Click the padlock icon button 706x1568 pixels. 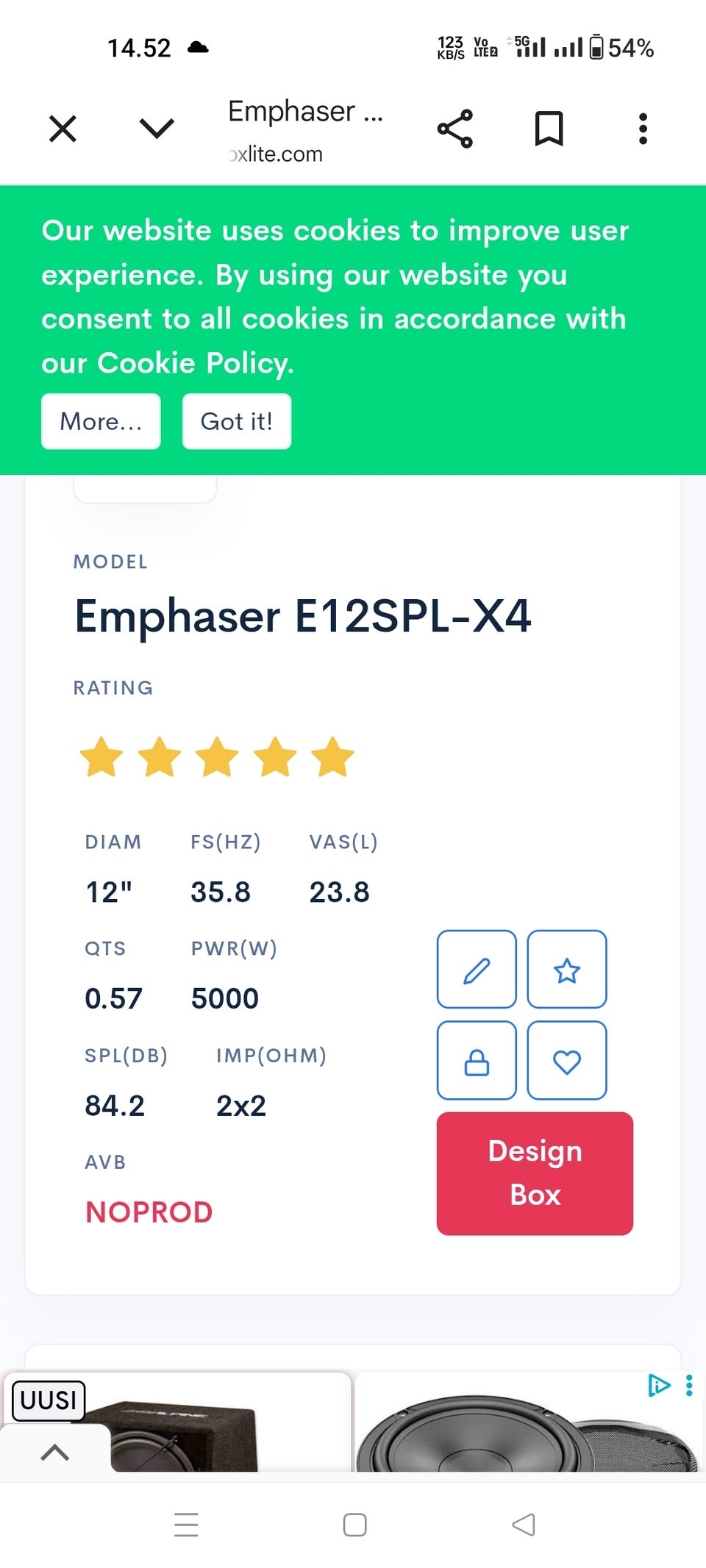[477, 1061]
